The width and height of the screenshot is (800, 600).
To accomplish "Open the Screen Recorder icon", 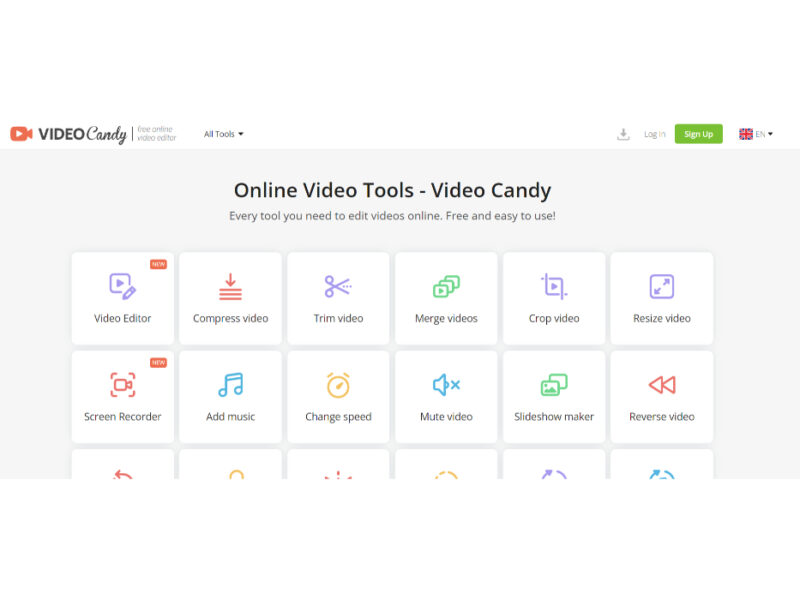I will coord(122,384).
